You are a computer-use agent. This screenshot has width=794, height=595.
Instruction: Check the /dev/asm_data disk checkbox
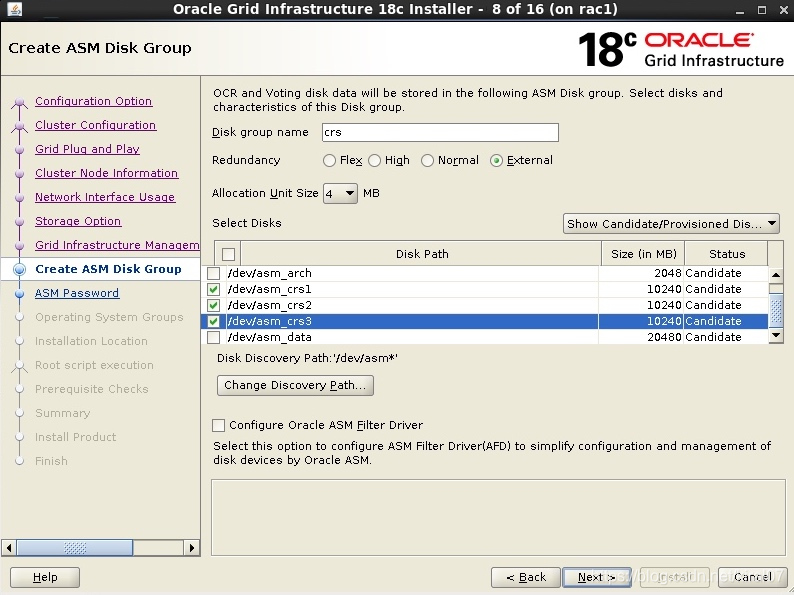214,337
